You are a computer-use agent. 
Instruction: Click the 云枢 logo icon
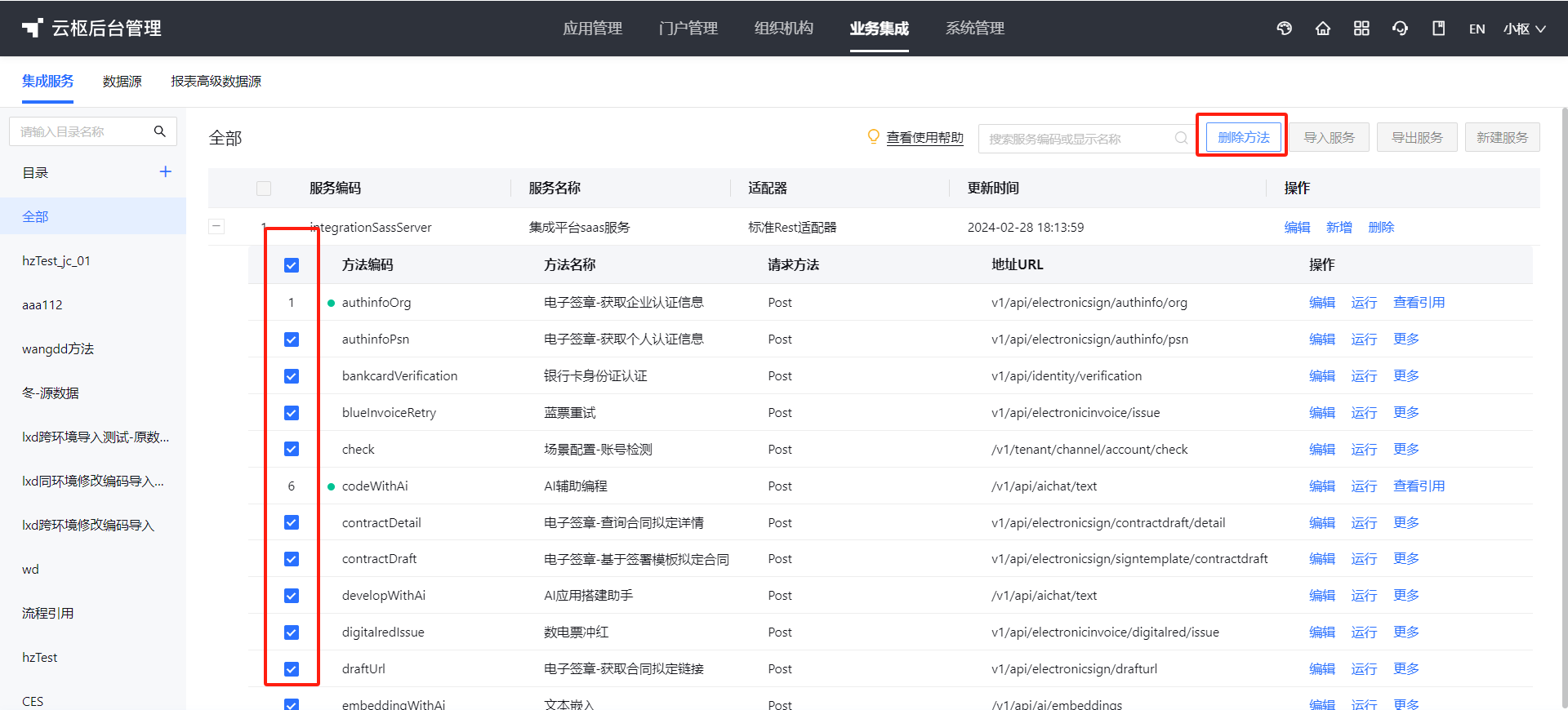pos(32,29)
